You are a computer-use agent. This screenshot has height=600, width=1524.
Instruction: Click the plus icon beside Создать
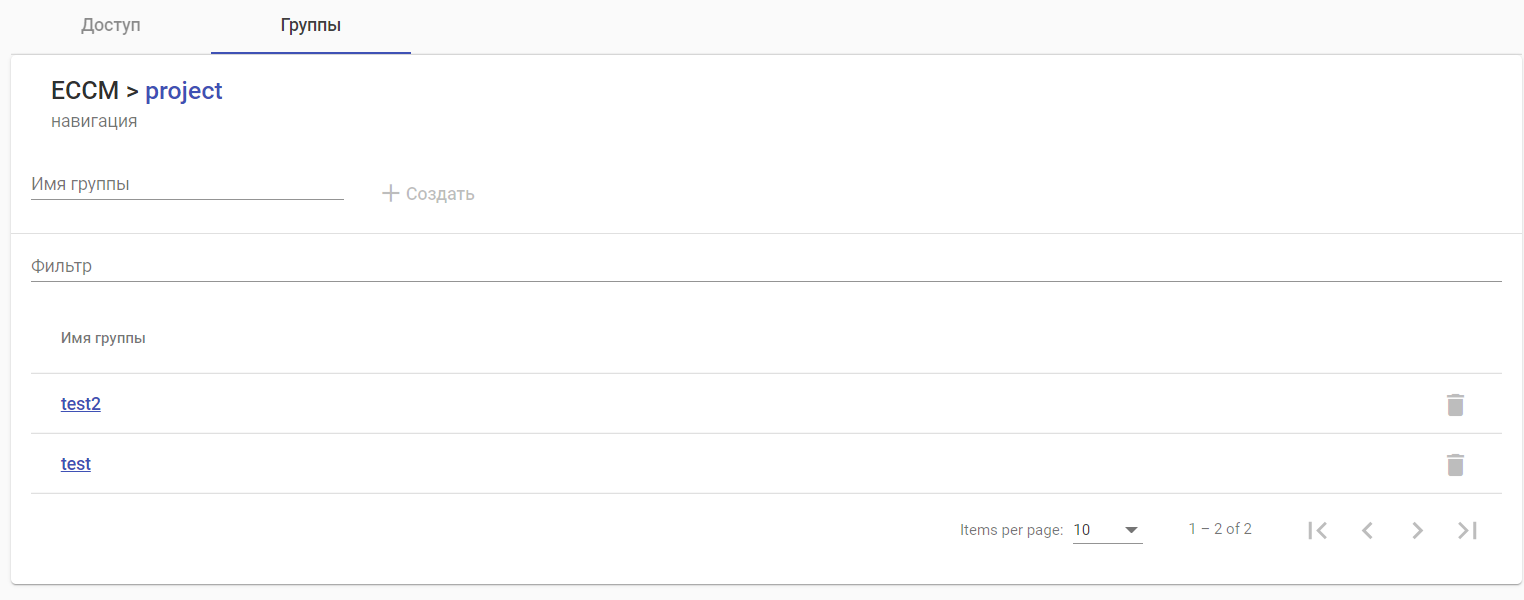[x=391, y=193]
